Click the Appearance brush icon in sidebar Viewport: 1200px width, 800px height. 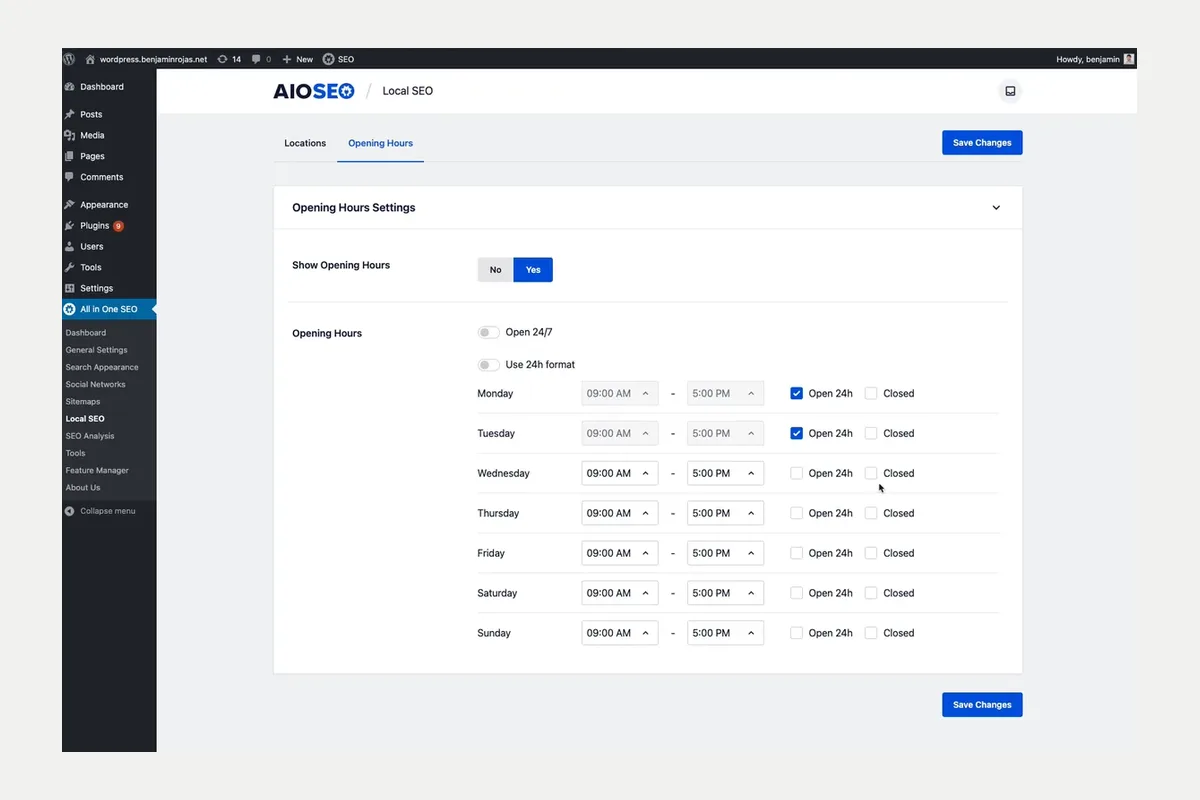point(69,204)
